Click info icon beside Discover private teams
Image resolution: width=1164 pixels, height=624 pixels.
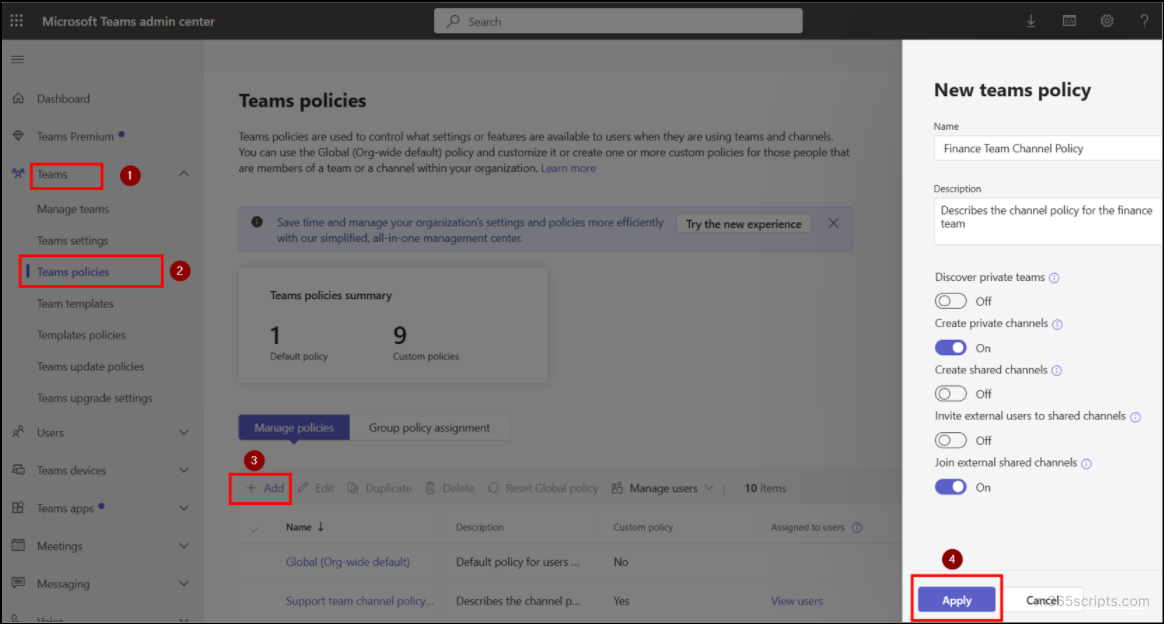pyautogui.click(x=1054, y=277)
